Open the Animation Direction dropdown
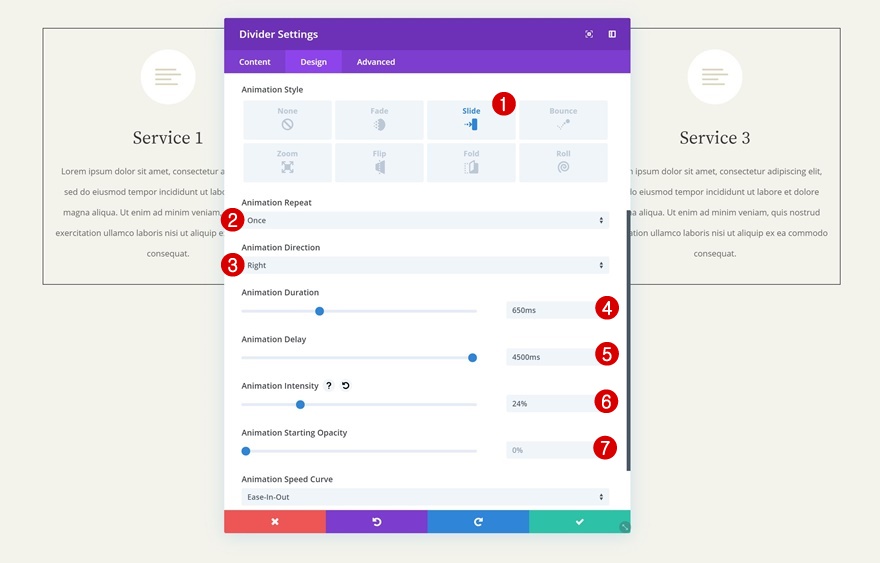 (x=425, y=266)
